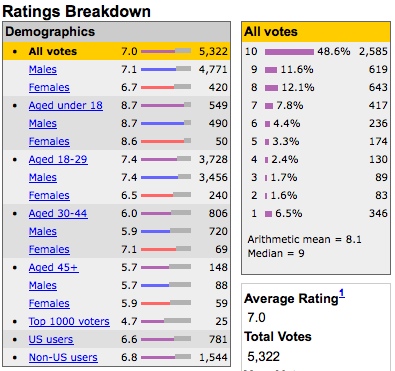Image resolution: width=395 pixels, height=371 pixels.
Task: Click the purple bar for rating 1
Action: point(268,214)
